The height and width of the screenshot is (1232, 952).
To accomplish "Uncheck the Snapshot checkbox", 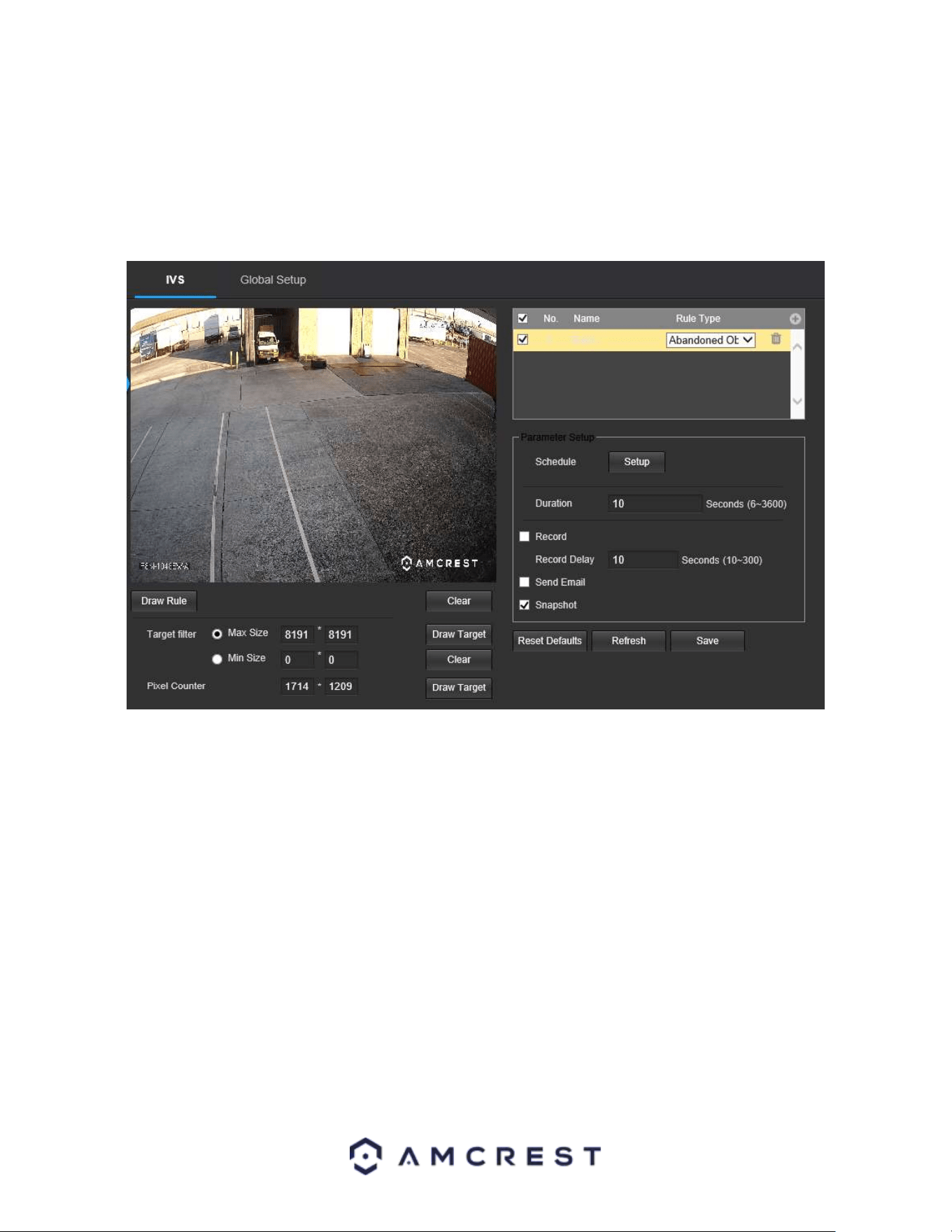I will click(x=524, y=605).
